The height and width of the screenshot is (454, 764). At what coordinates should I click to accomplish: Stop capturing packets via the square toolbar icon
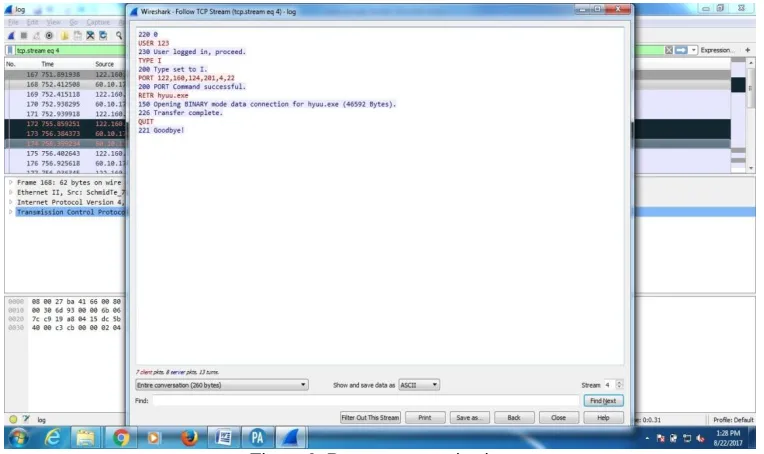click(x=23, y=36)
